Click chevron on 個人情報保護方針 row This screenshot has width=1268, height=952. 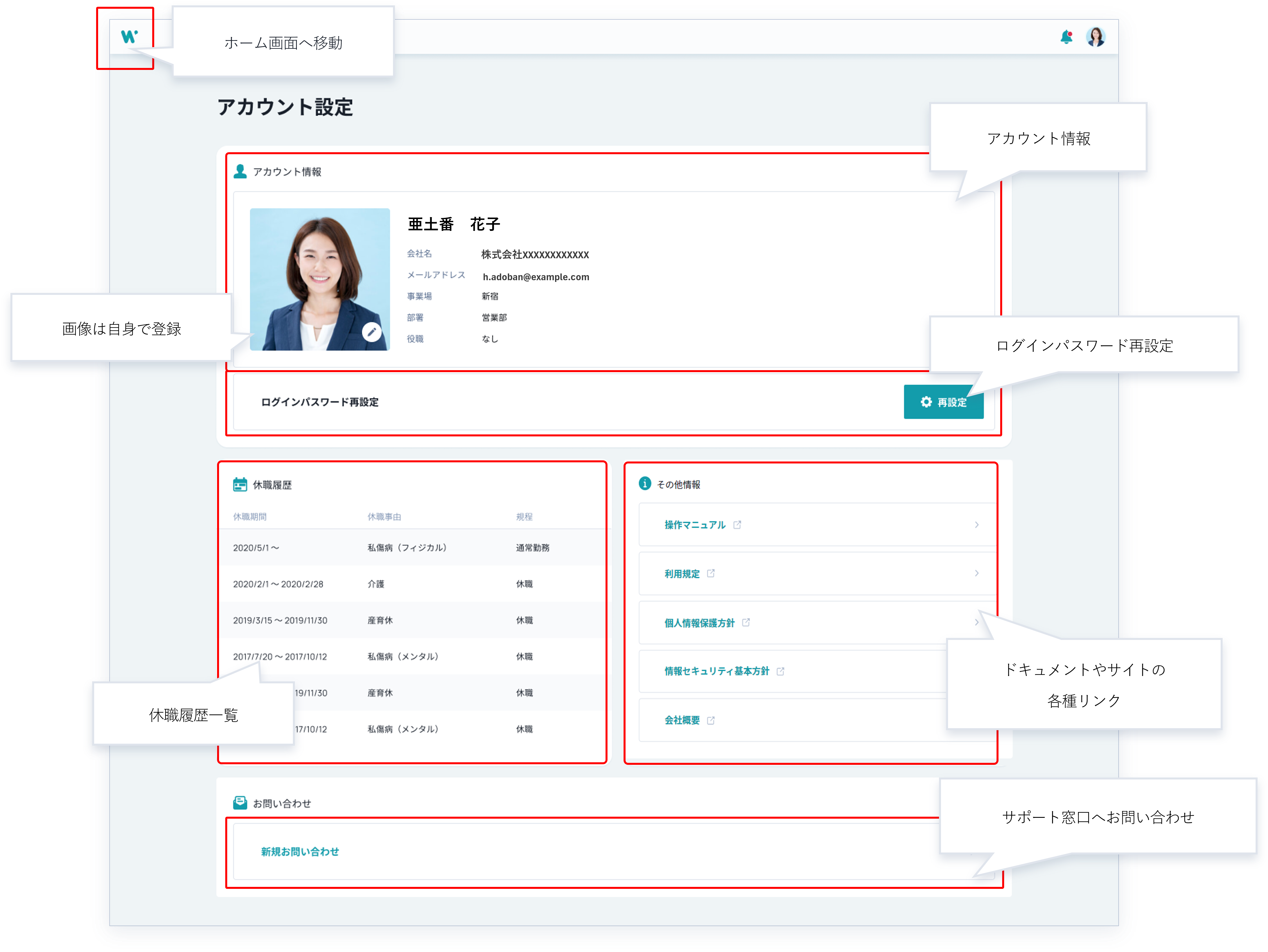coord(977,622)
